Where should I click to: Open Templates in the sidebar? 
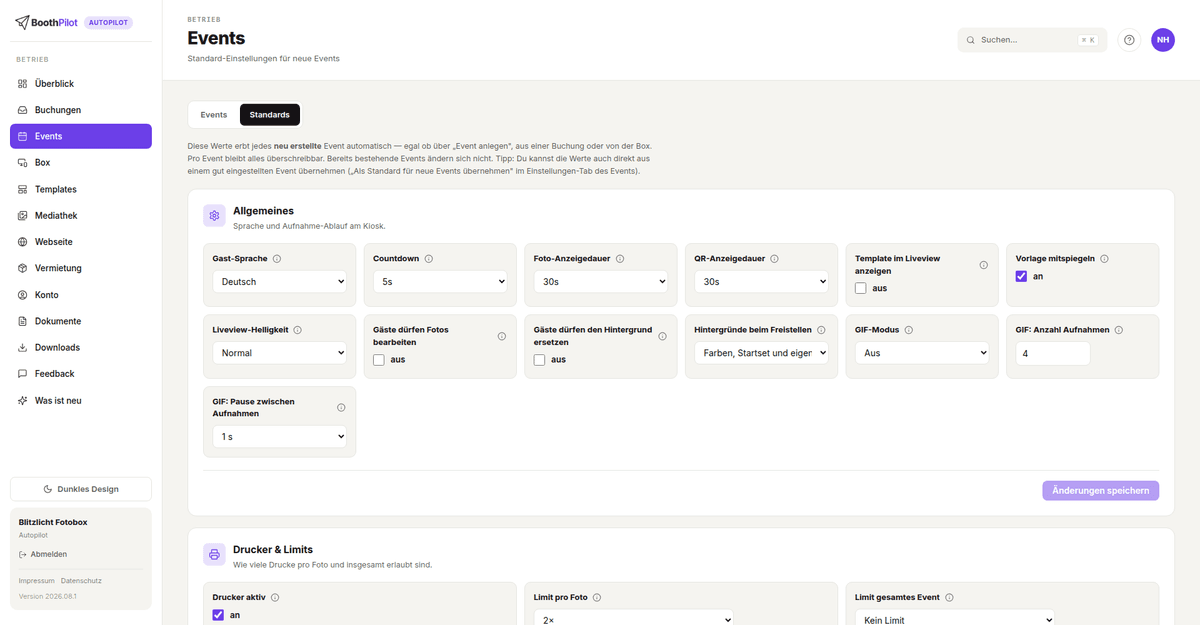(x=81, y=189)
